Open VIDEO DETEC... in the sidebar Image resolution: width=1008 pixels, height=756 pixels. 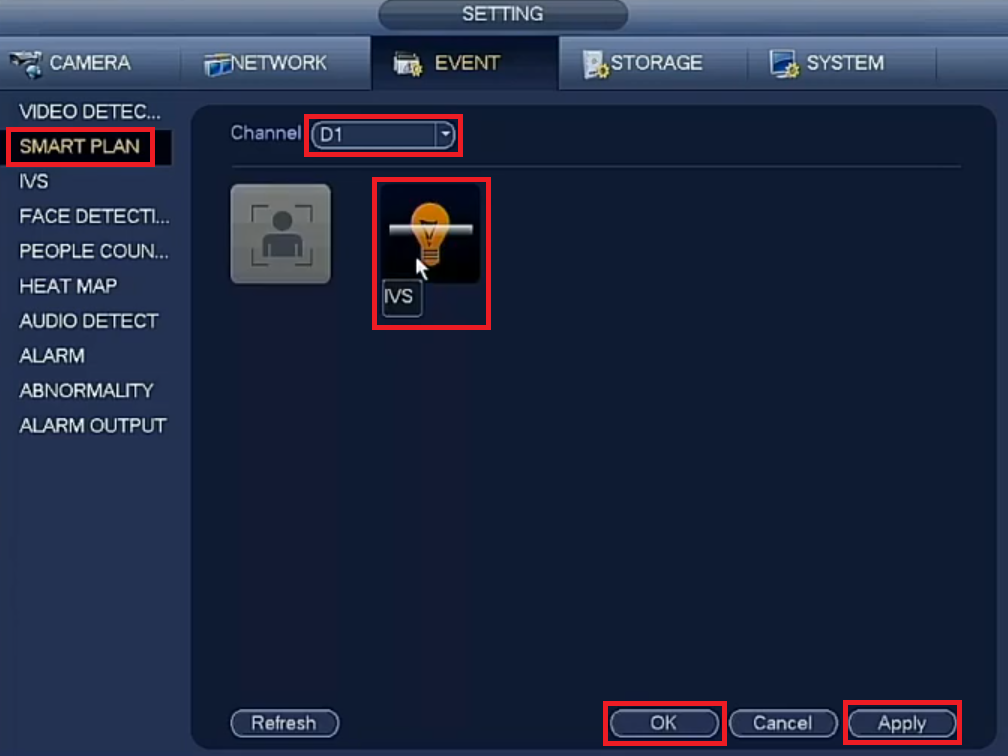pyautogui.click(x=89, y=112)
